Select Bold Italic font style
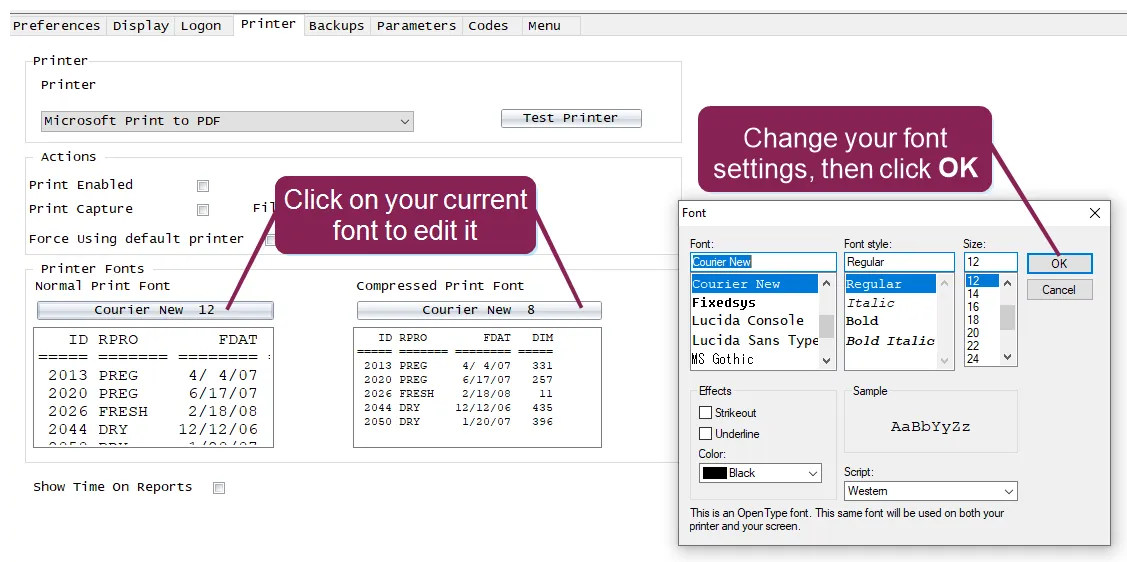Screen dimensions: 1127x562 [x=891, y=341]
